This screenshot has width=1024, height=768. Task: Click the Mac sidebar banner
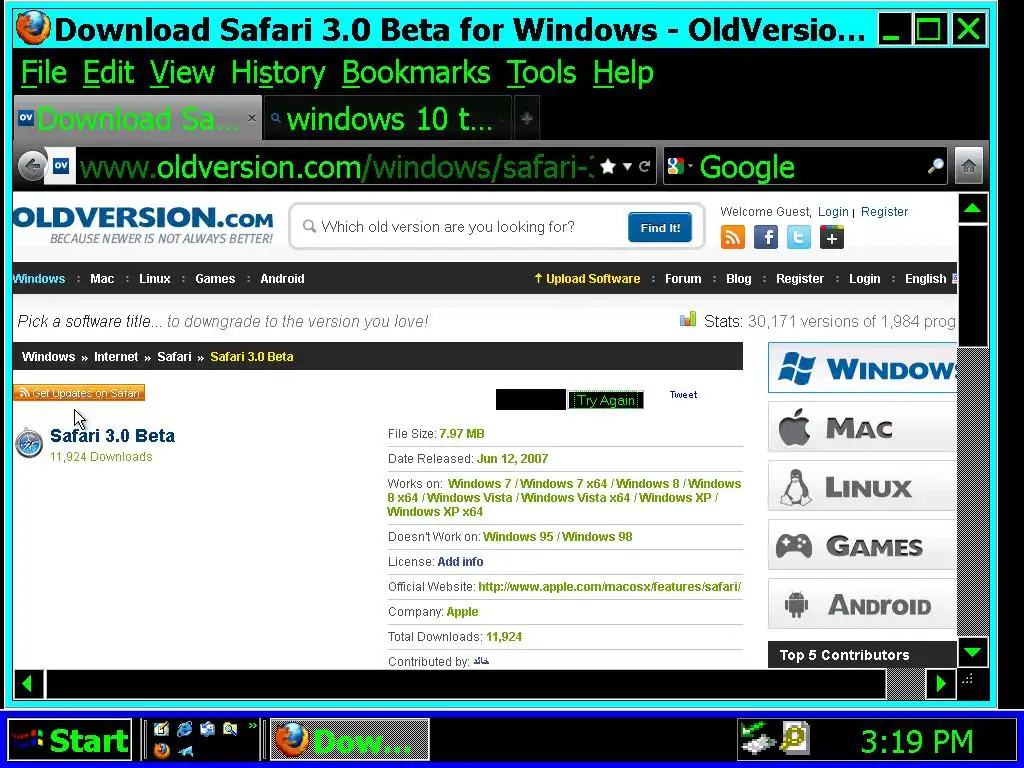point(863,427)
